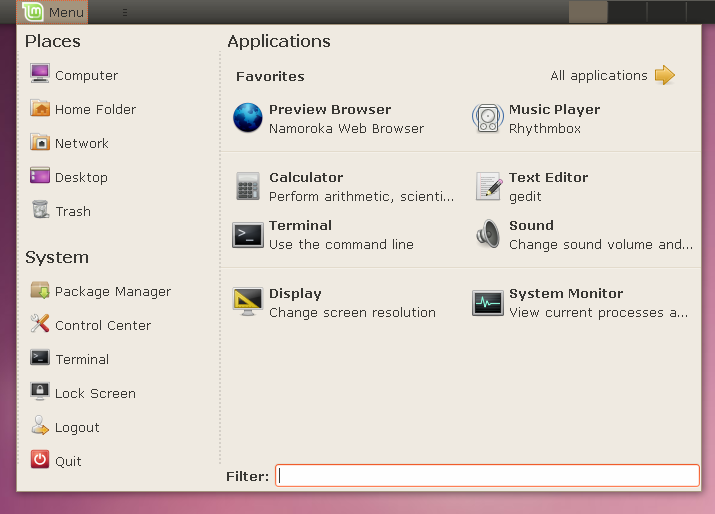
Task: Switch to first workspace in panel switcher
Action: [588, 12]
